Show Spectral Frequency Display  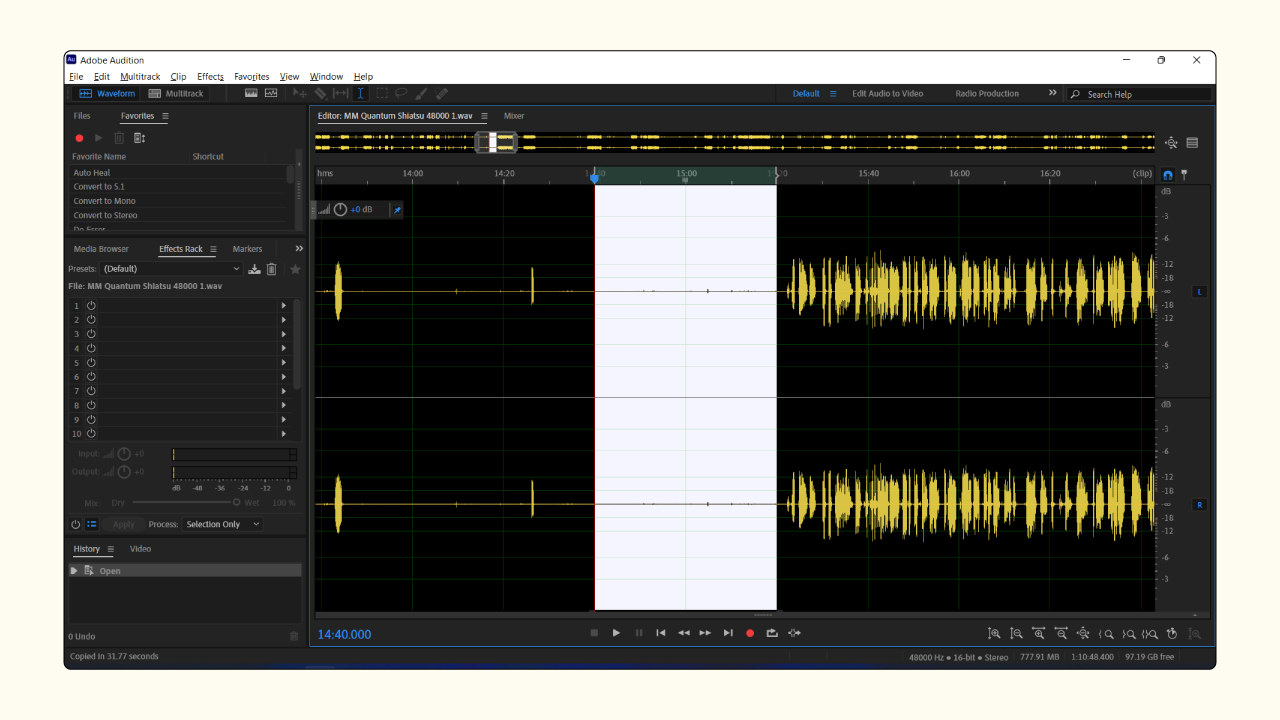click(x=251, y=93)
